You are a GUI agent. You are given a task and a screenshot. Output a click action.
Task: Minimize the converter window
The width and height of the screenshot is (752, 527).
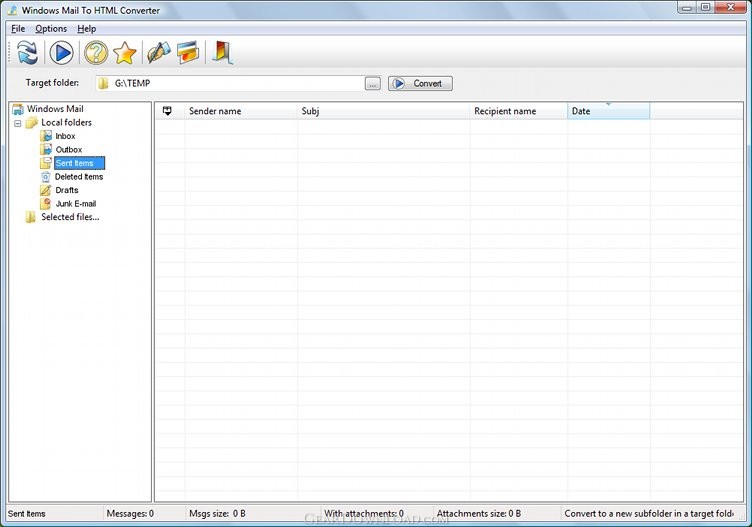[687, 7]
